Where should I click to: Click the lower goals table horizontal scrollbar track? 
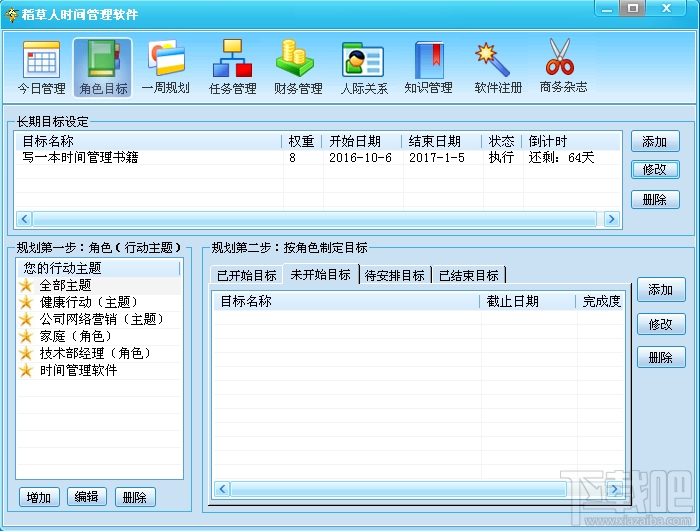pos(398,489)
